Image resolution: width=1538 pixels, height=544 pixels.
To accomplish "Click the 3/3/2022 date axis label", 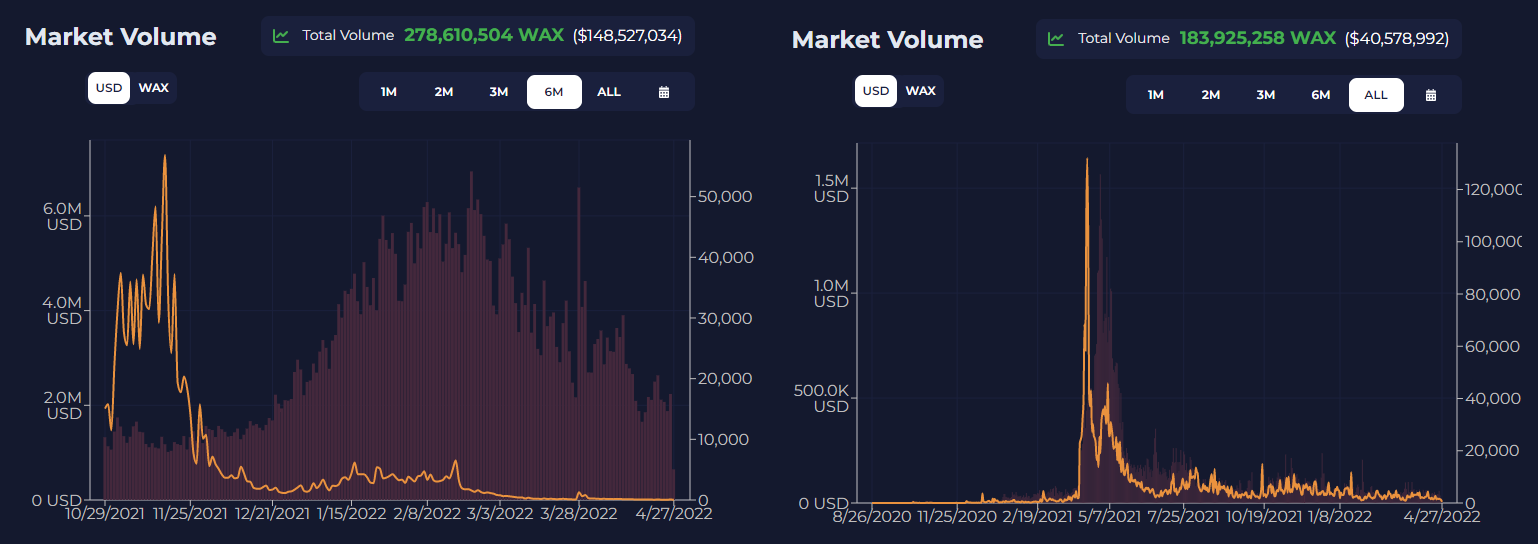I will click(500, 513).
